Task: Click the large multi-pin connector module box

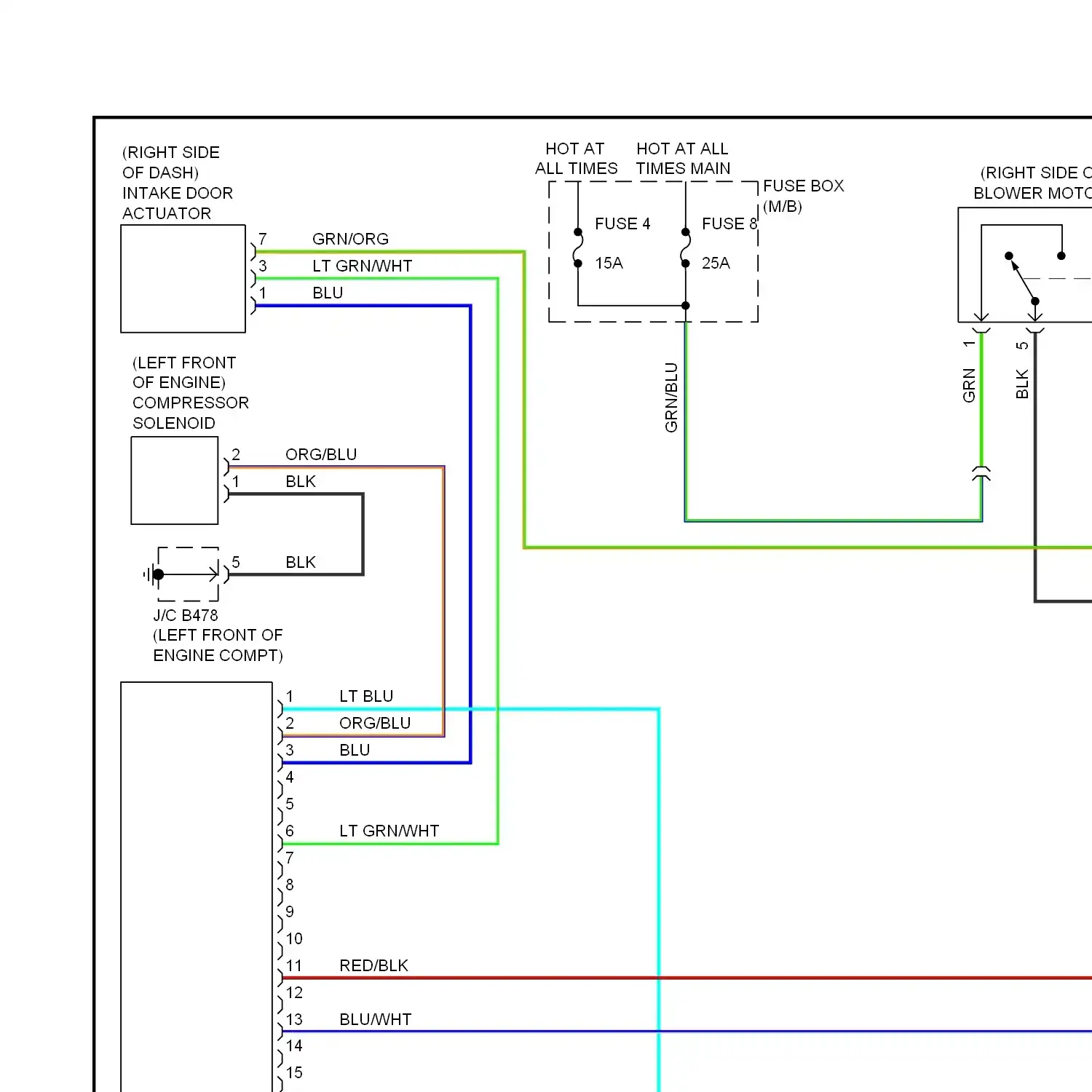Action: pyautogui.click(x=197, y=887)
